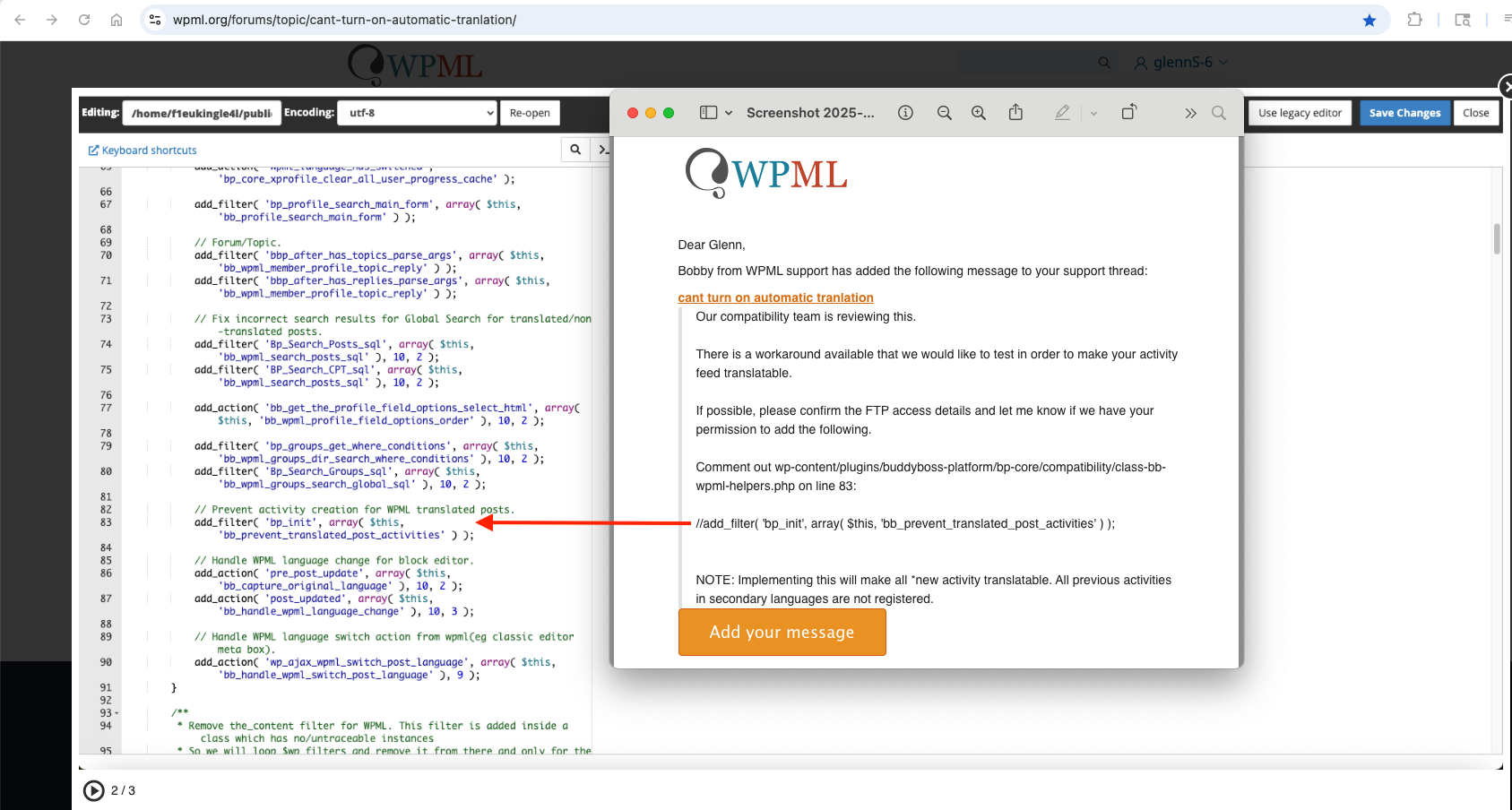Rotate the image in Preview
Viewport: 1512px width, 810px height.
tap(1129, 112)
